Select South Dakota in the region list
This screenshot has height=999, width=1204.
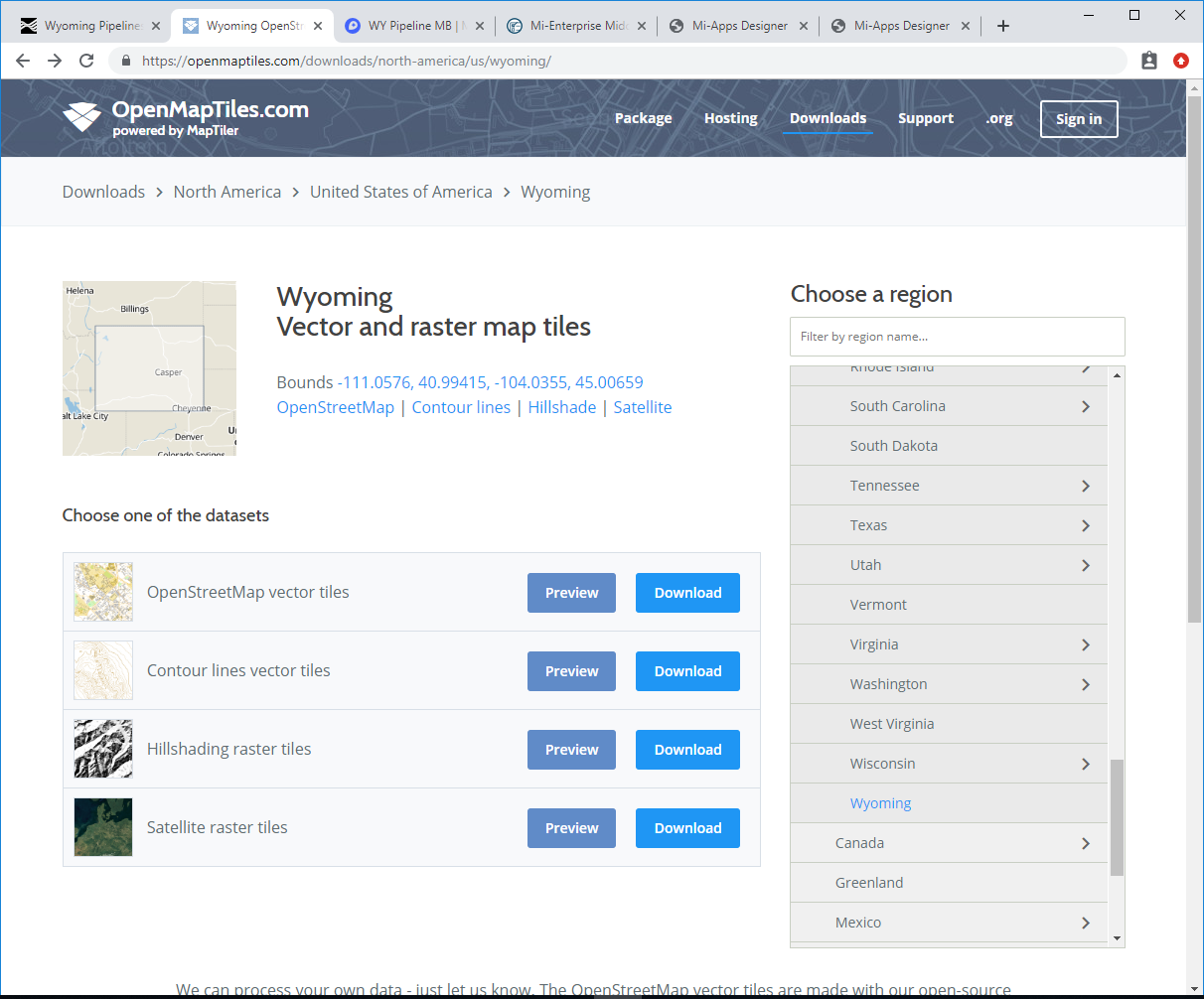949,446
